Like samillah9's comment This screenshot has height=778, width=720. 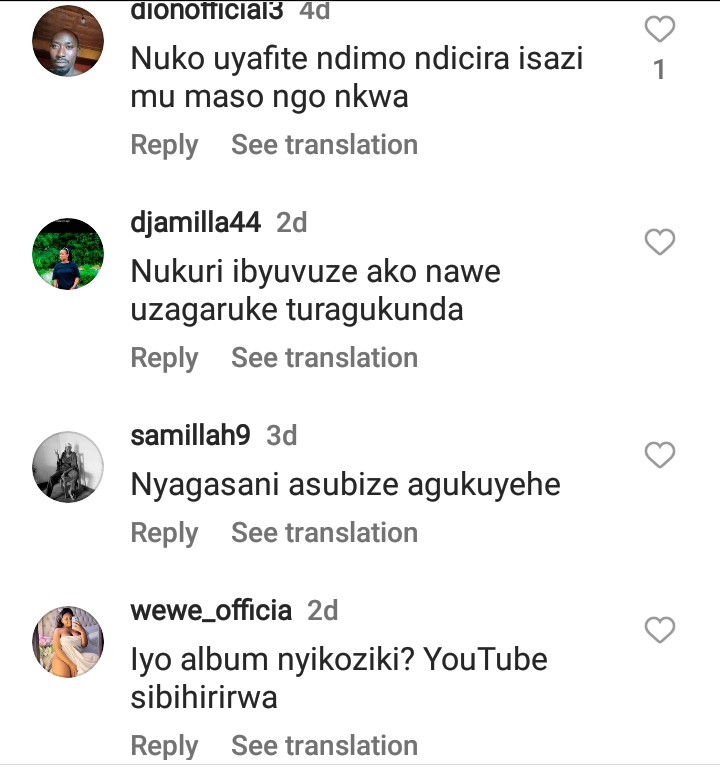click(659, 455)
